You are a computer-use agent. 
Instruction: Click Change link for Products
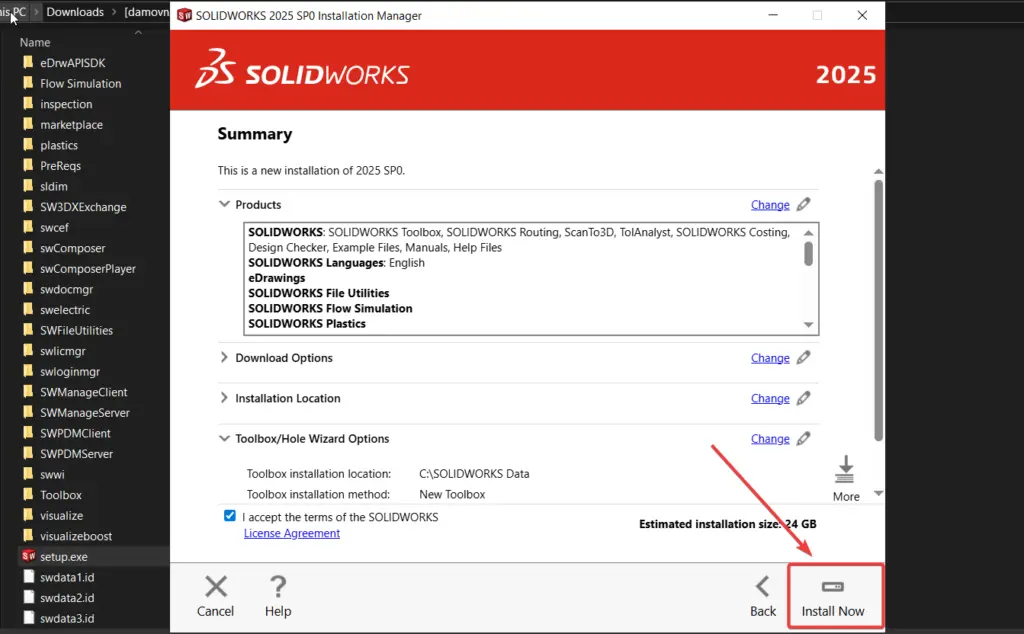point(770,205)
